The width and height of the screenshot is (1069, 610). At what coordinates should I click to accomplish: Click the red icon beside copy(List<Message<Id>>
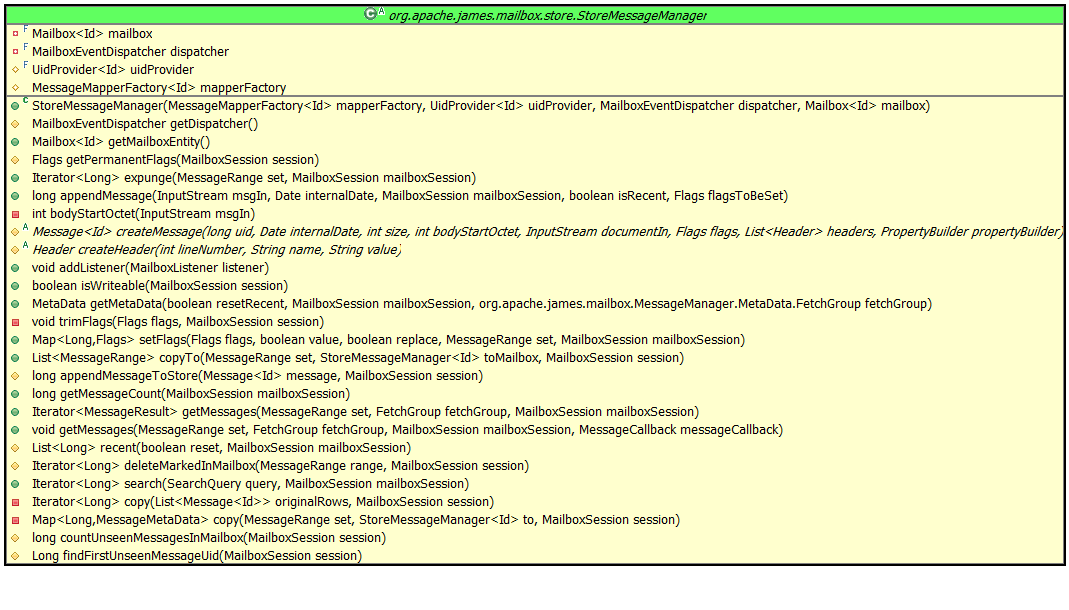click(x=15, y=502)
